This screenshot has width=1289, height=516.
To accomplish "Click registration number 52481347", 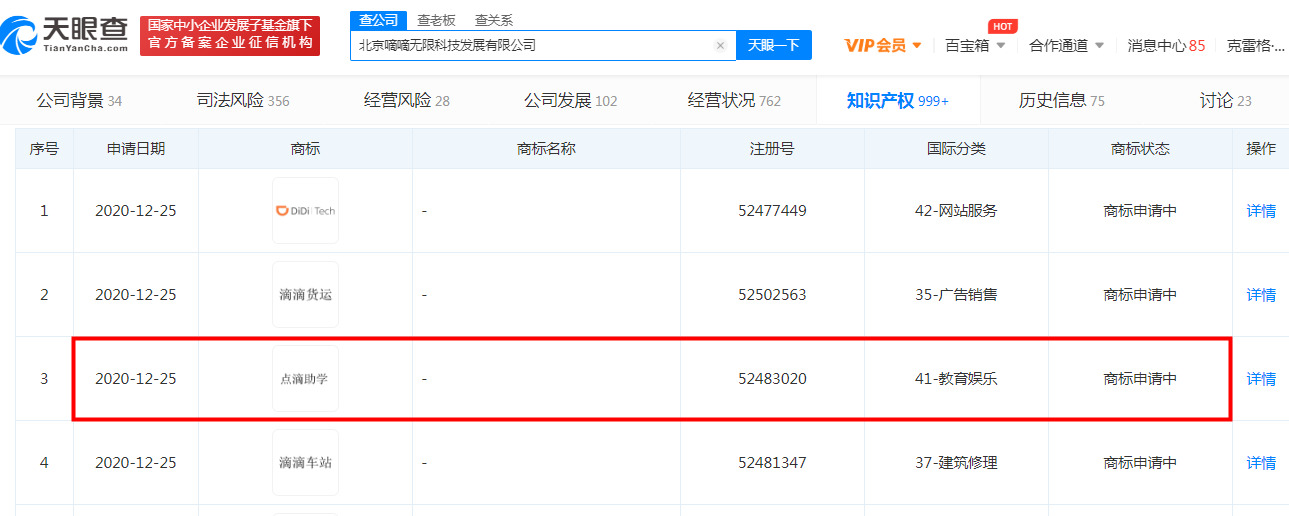I will coord(772,463).
